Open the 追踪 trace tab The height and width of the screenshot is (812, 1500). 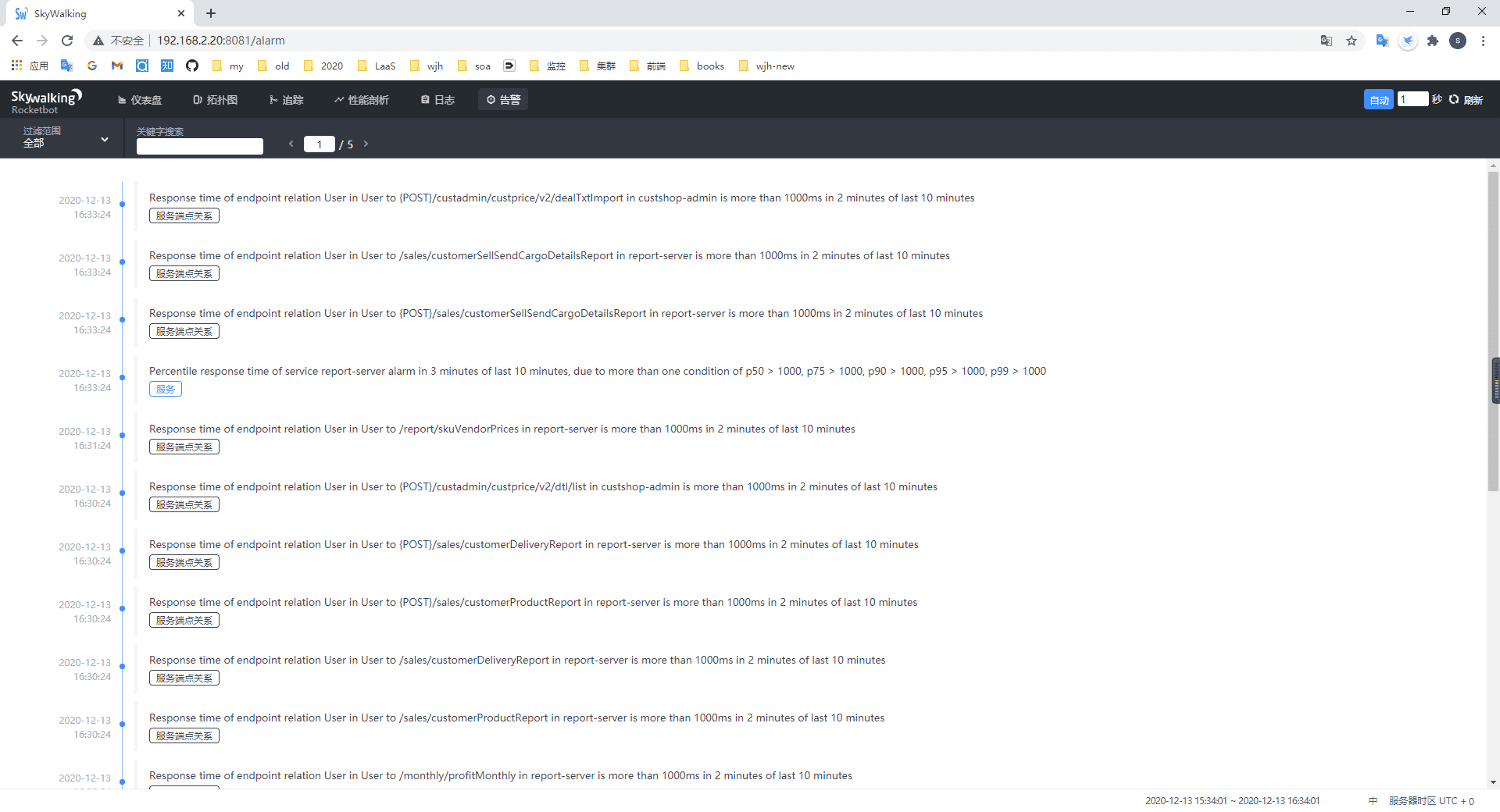(286, 100)
